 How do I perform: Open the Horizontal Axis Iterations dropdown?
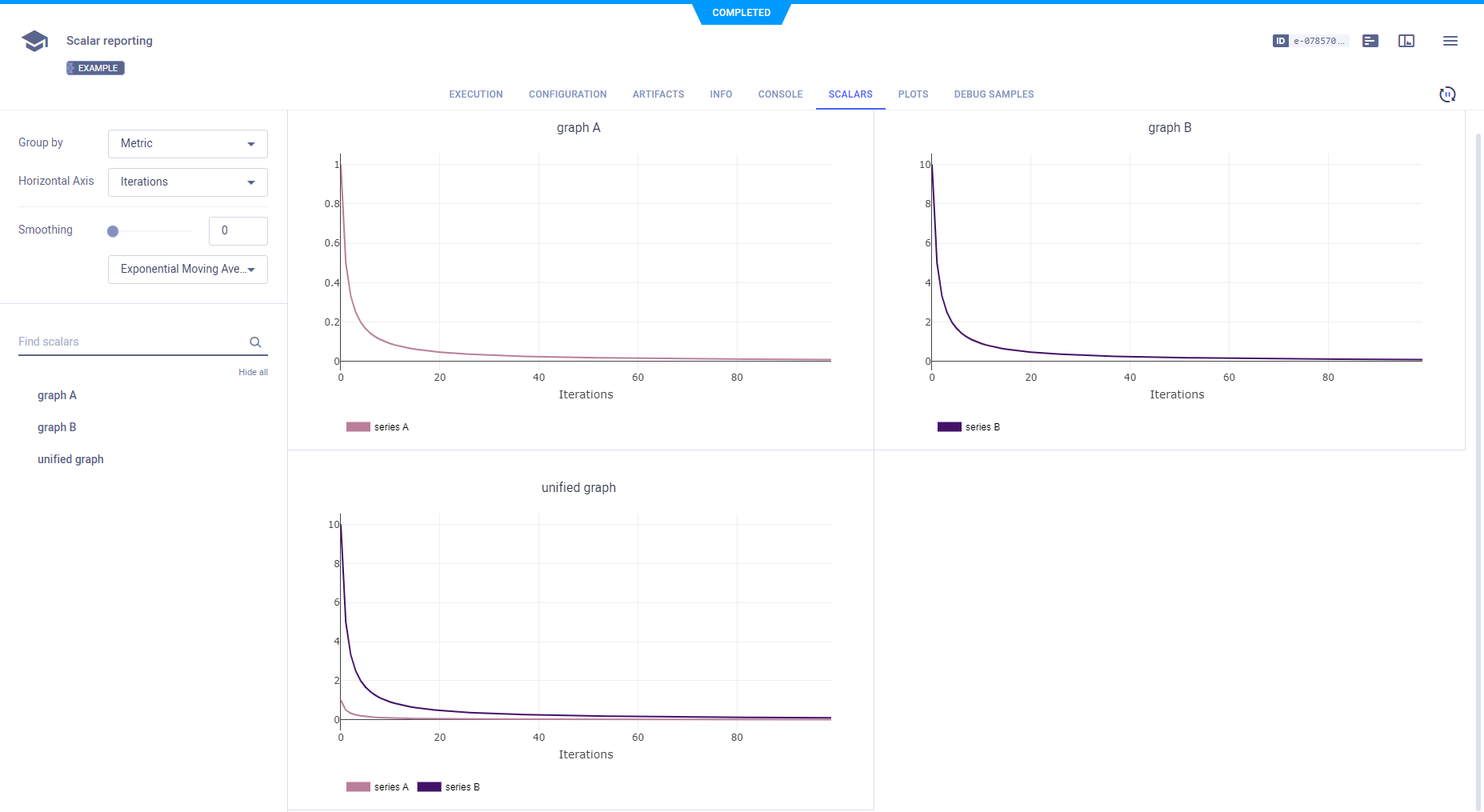[x=188, y=182]
